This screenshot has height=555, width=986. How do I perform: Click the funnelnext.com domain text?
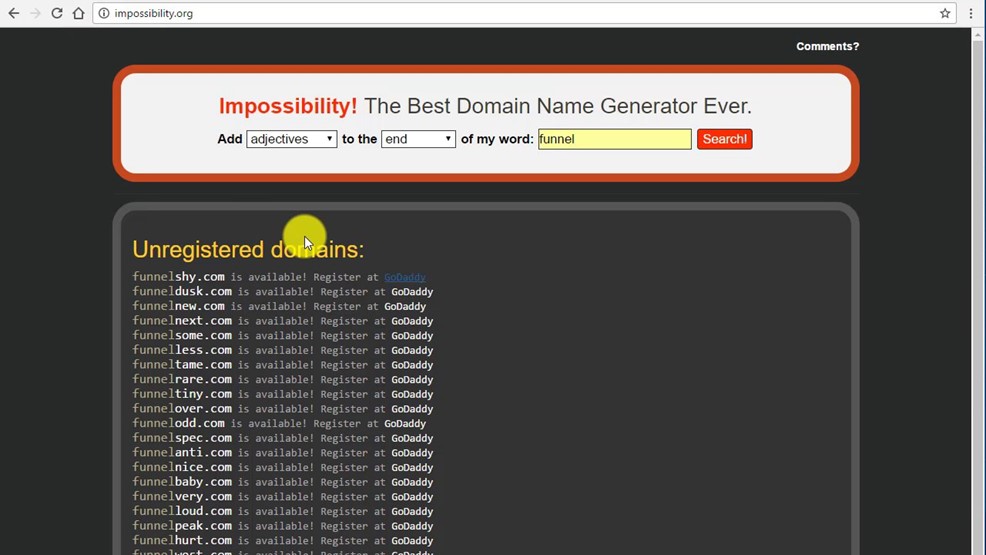[182, 321]
